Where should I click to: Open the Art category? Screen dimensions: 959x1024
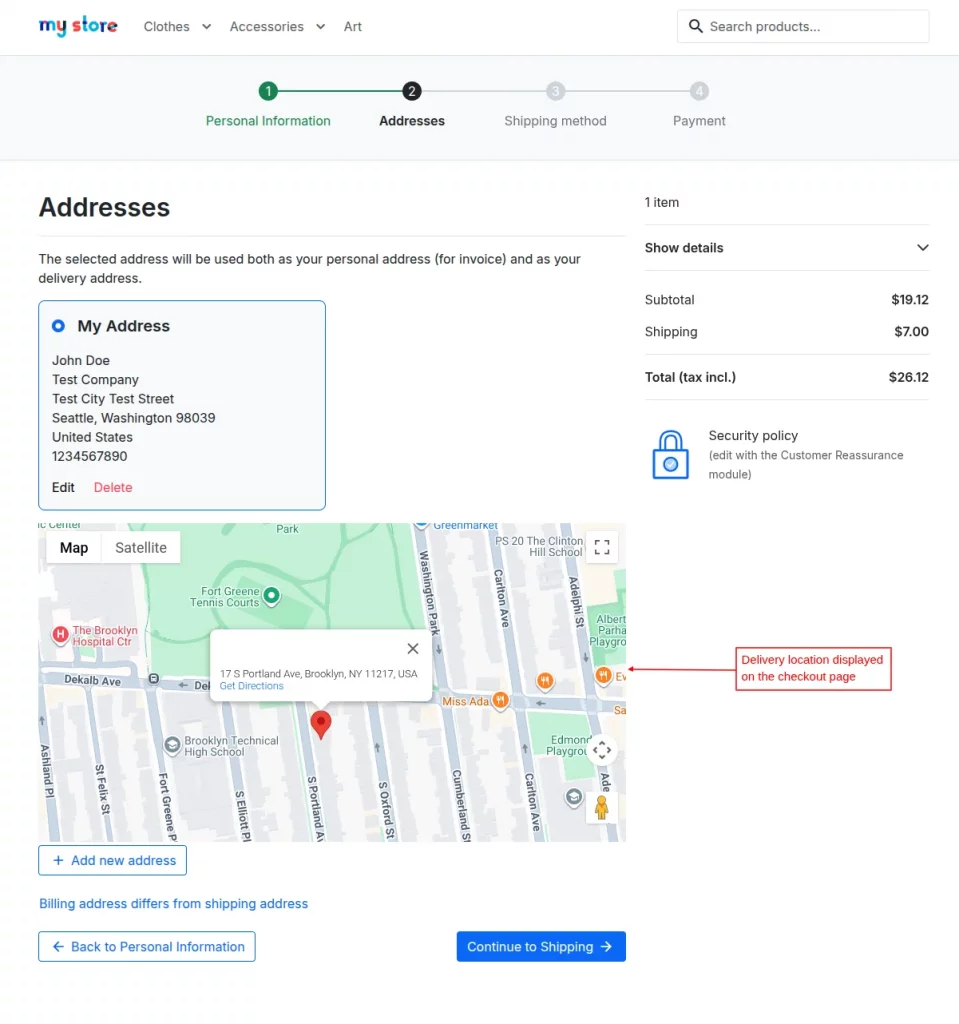353,27
